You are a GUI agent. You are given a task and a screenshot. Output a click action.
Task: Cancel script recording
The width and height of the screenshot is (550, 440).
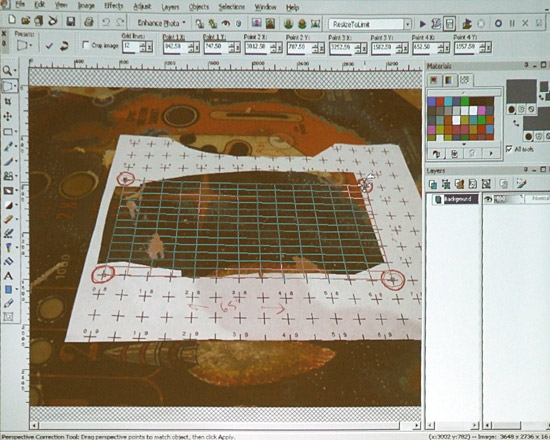[x=525, y=24]
